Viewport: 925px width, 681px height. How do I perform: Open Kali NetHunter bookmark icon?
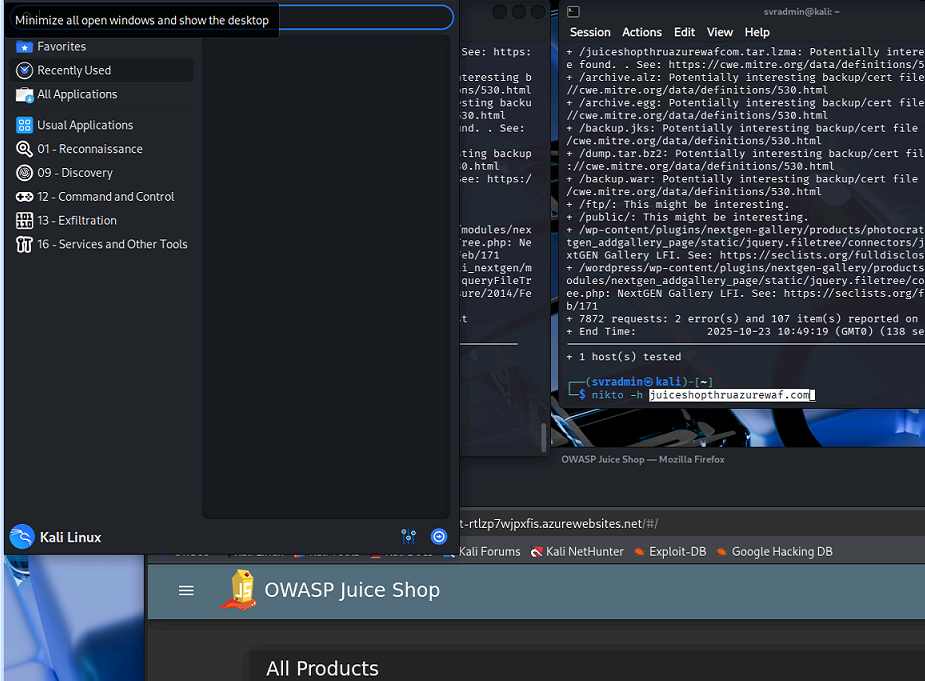536,552
